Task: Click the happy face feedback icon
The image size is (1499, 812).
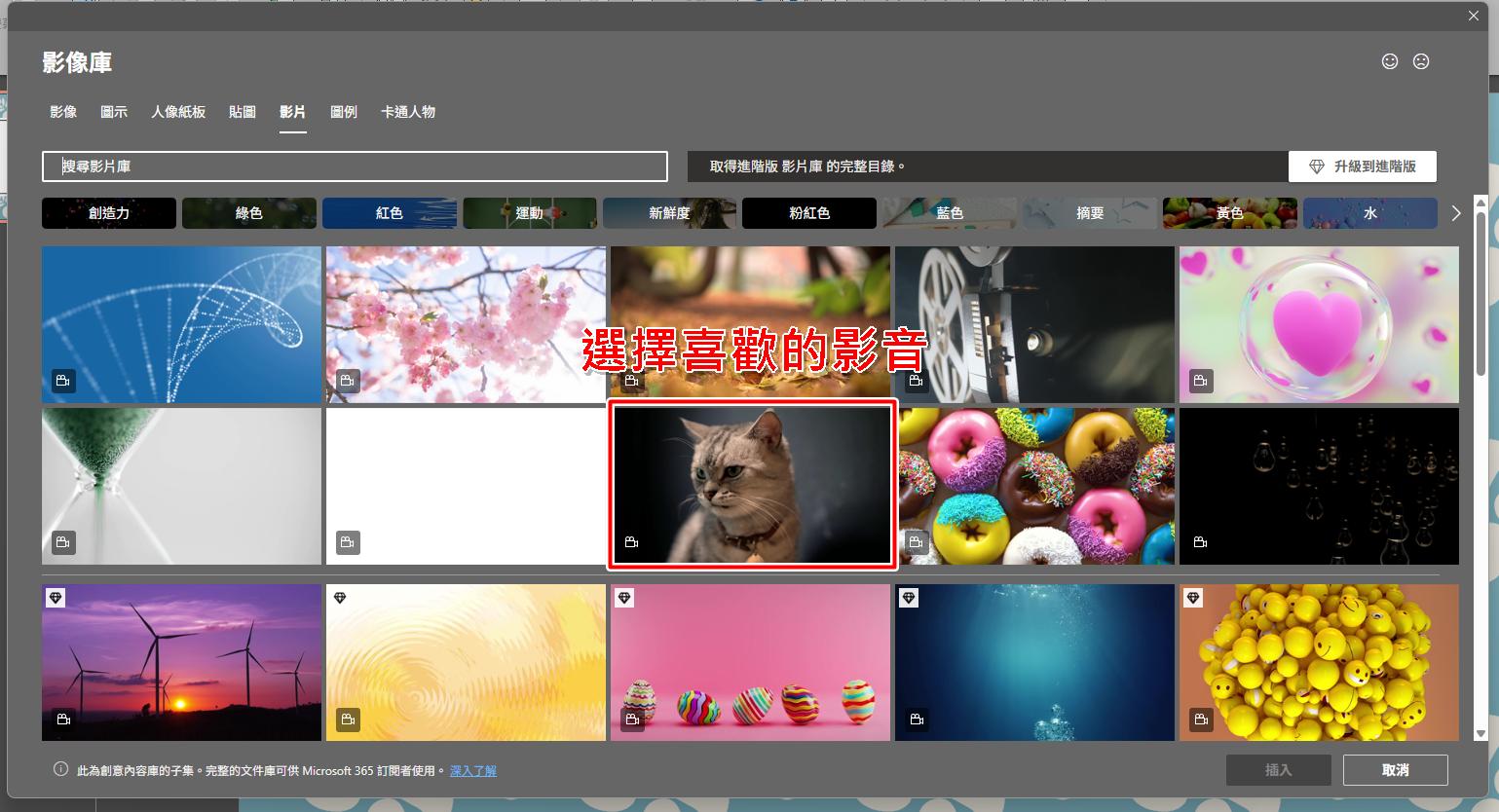Action: (1390, 61)
